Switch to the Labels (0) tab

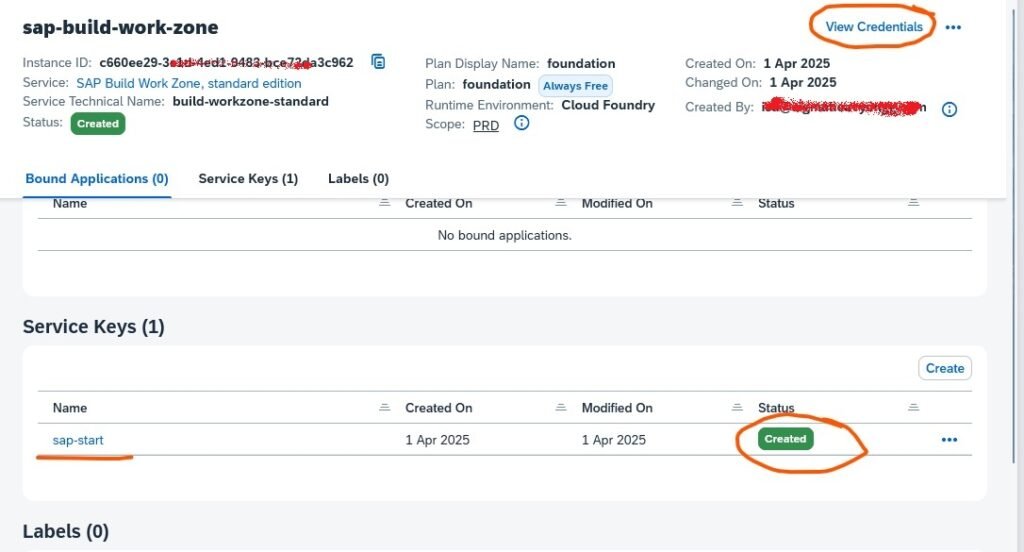[358, 179]
